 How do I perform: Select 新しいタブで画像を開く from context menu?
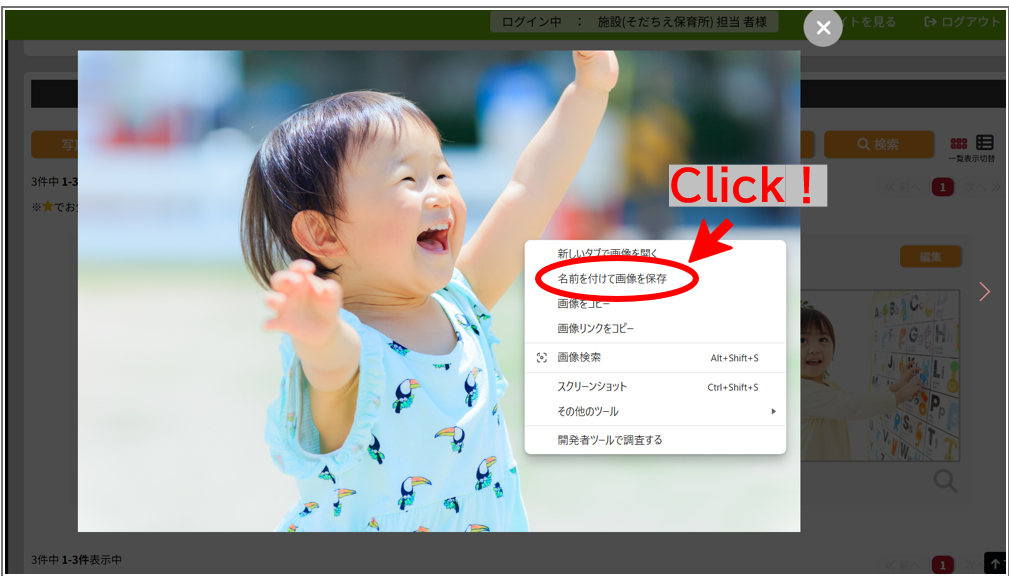[608, 254]
